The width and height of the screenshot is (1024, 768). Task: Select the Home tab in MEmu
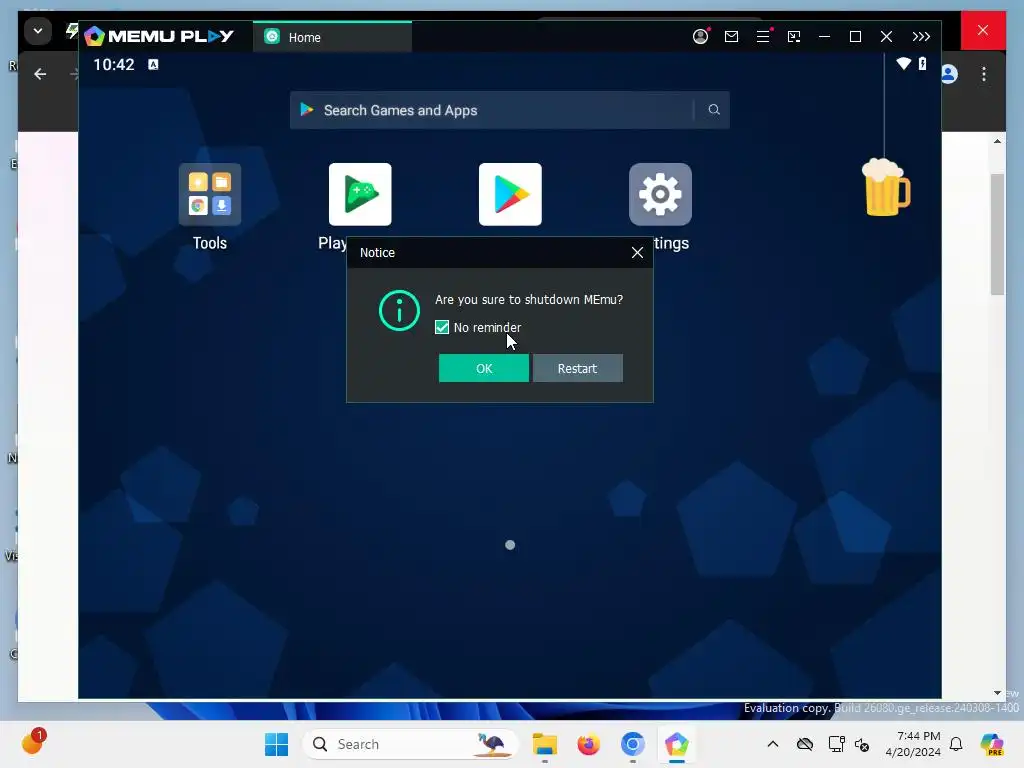[x=332, y=37]
